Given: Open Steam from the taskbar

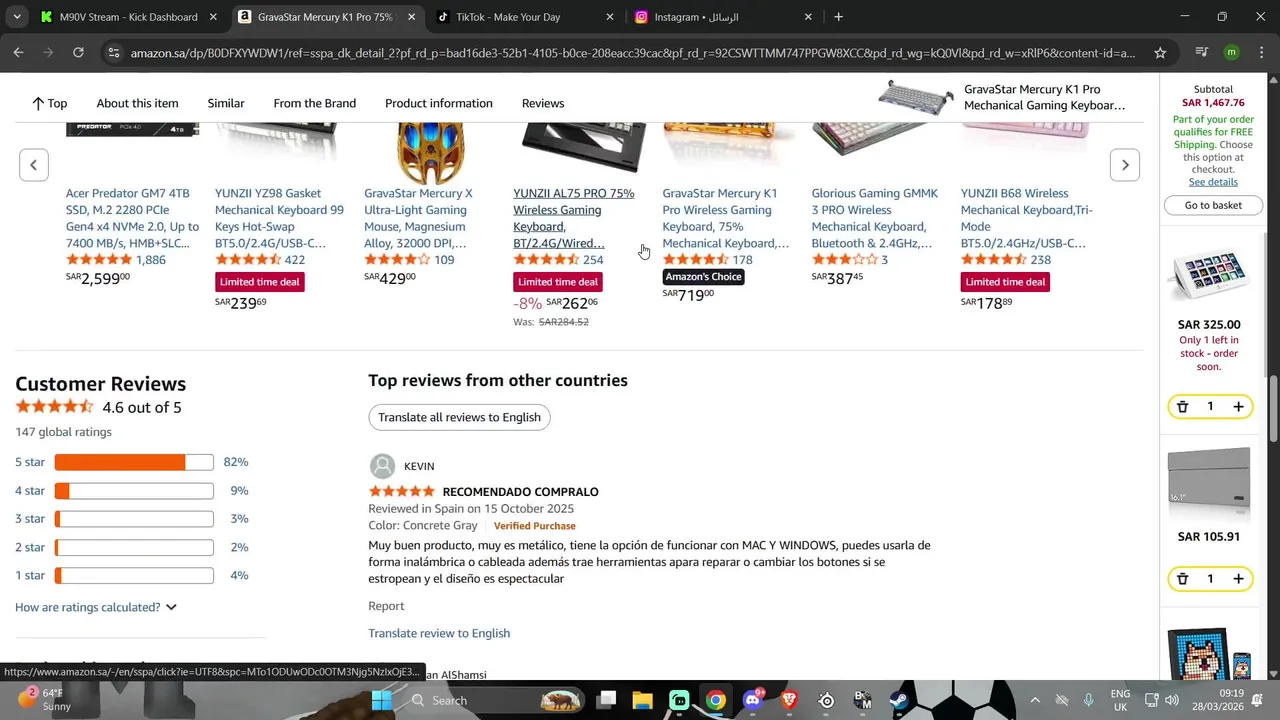Looking at the screenshot, I should pos(899,700).
